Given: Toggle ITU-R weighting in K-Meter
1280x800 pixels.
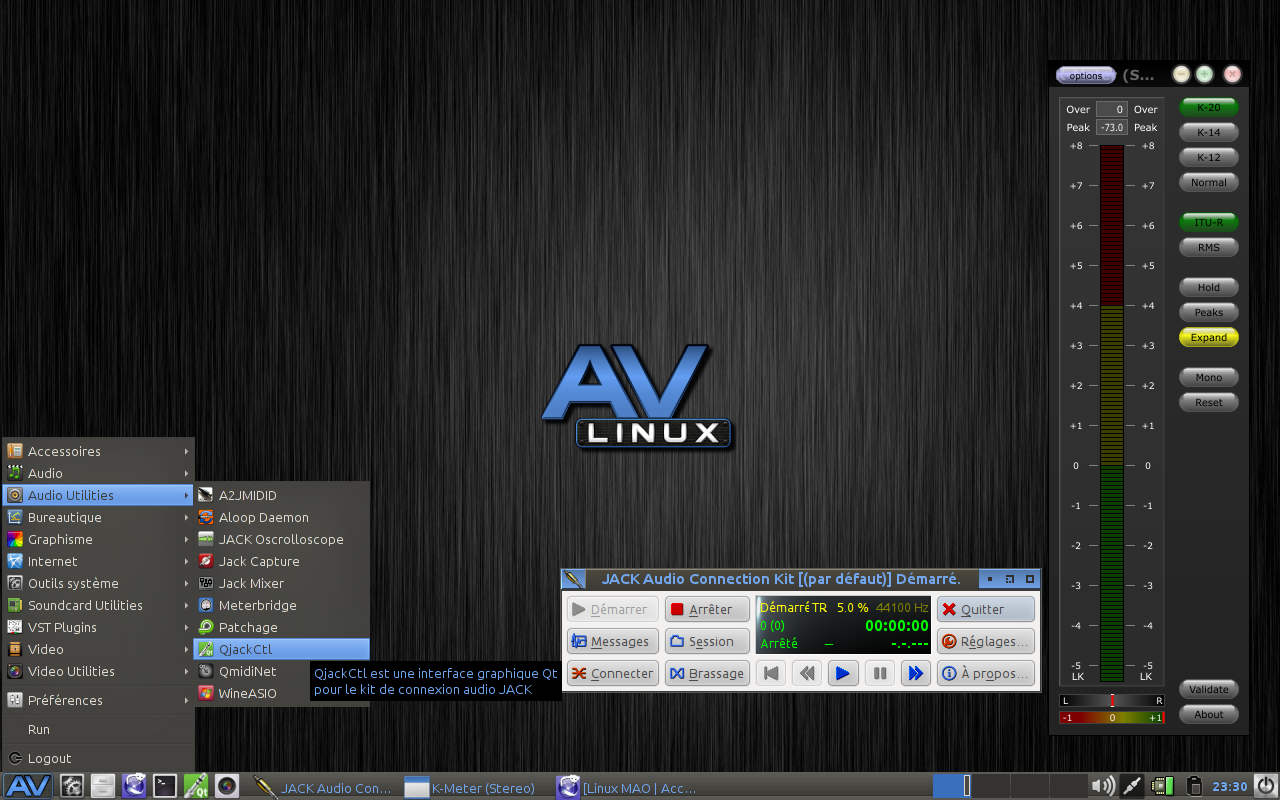Looking at the screenshot, I should [x=1208, y=222].
